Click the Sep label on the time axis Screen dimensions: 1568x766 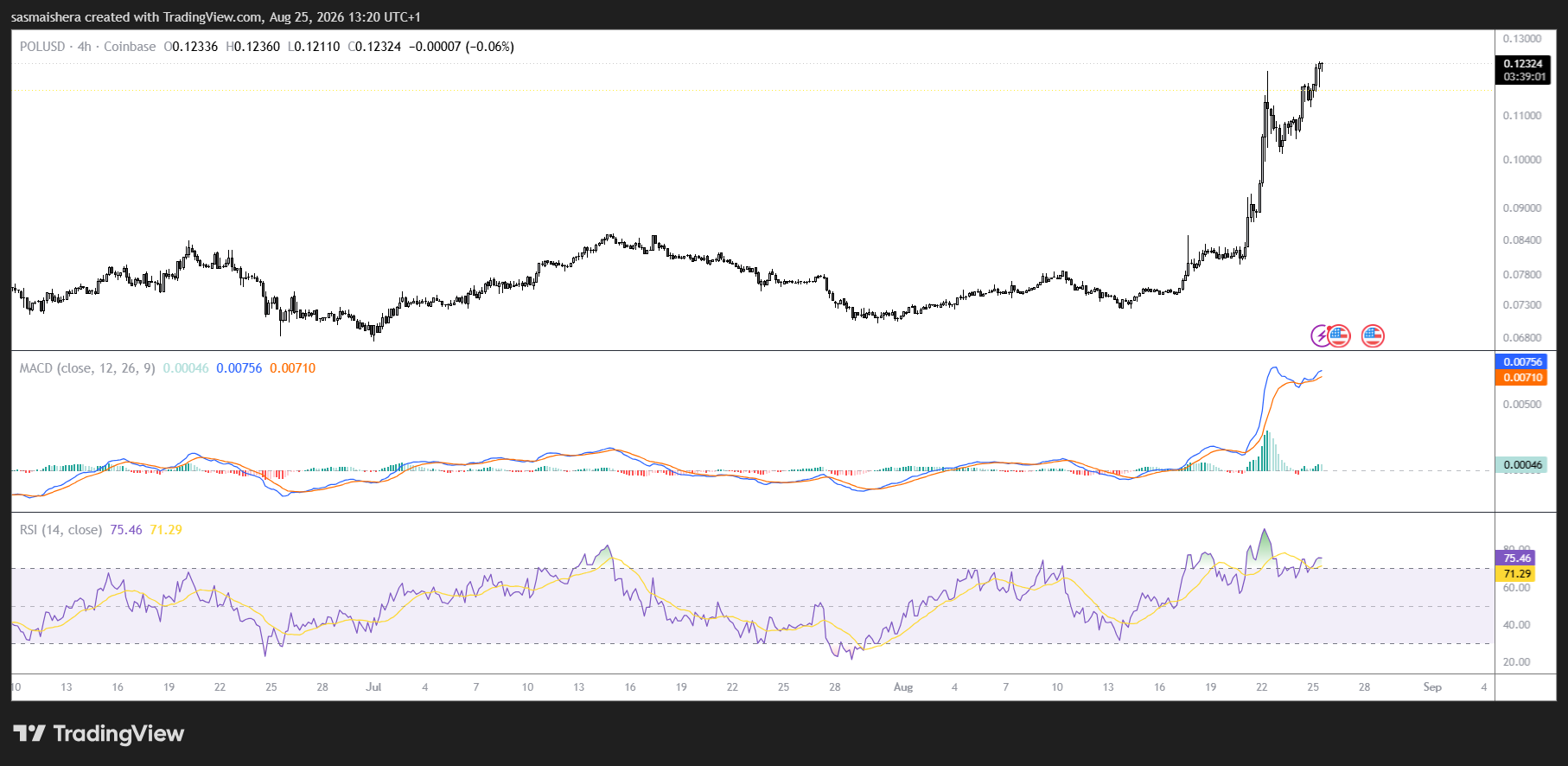(1432, 687)
